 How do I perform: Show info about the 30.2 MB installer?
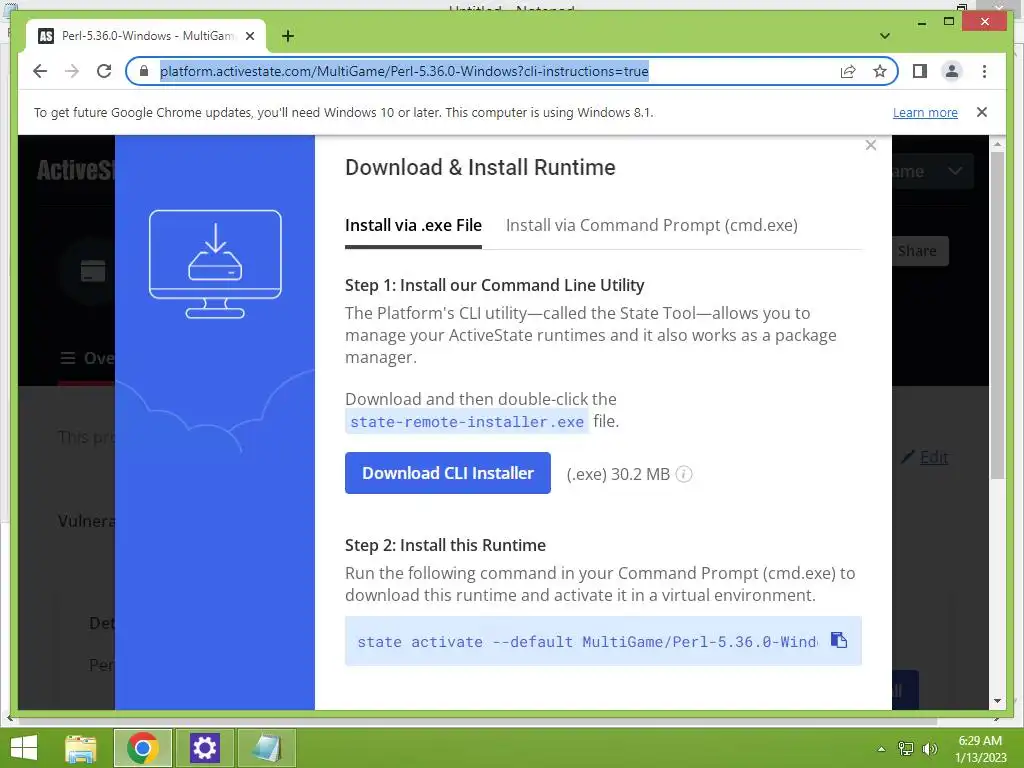coord(684,474)
